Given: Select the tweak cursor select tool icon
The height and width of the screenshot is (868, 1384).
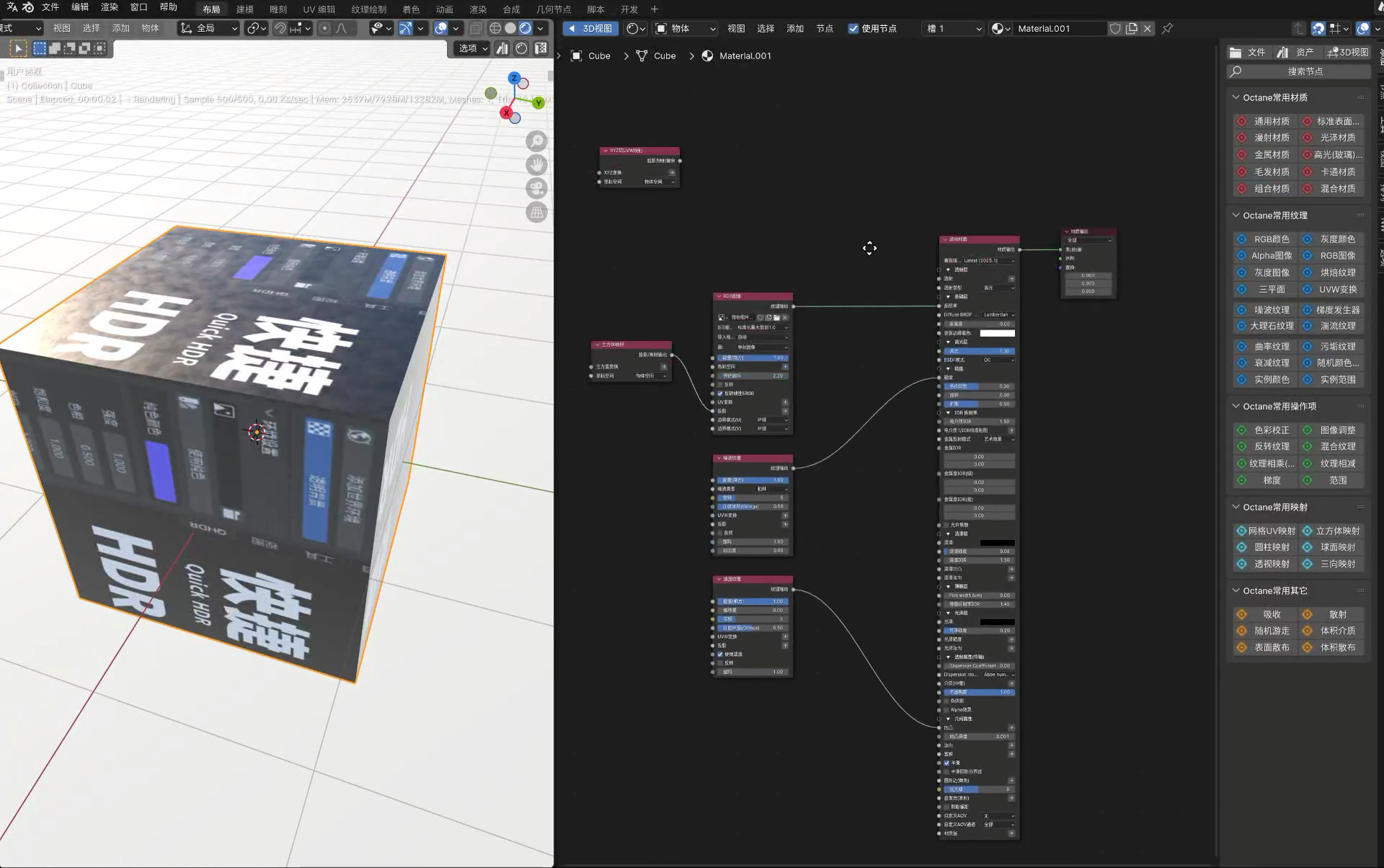Looking at the screenshot, I should pyautogui.click(x=18, y=48).
